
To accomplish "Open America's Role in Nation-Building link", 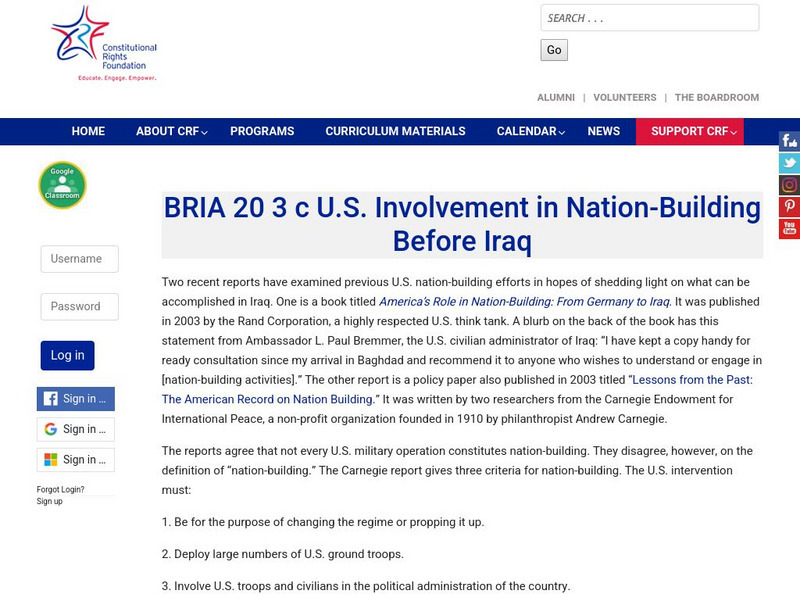I will click(x=524, y=302).
